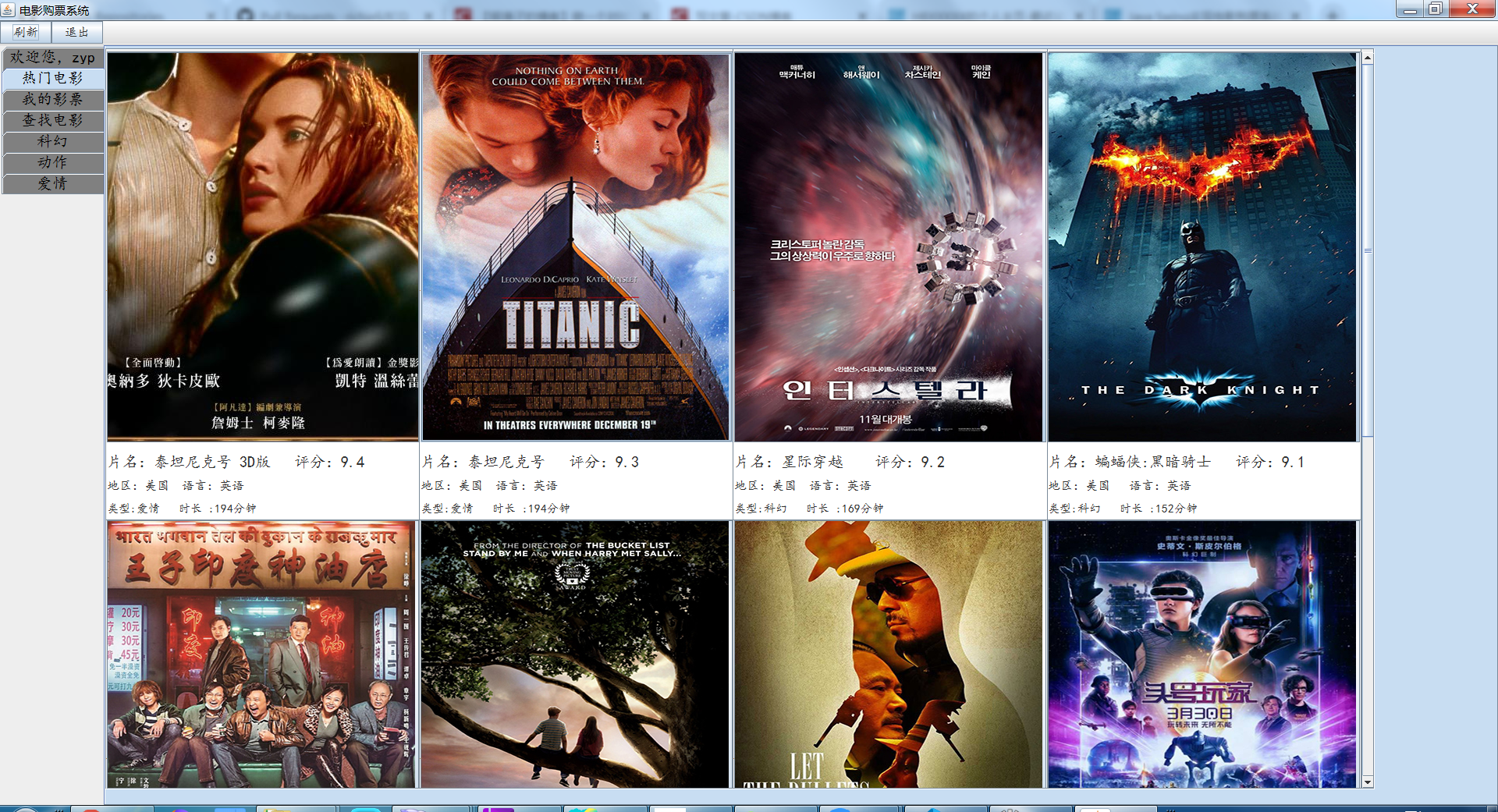Viewport: 1498px width, 812px height.
Task: Open the 王子印度神油店 poster
Action: (x=263, y=654)
